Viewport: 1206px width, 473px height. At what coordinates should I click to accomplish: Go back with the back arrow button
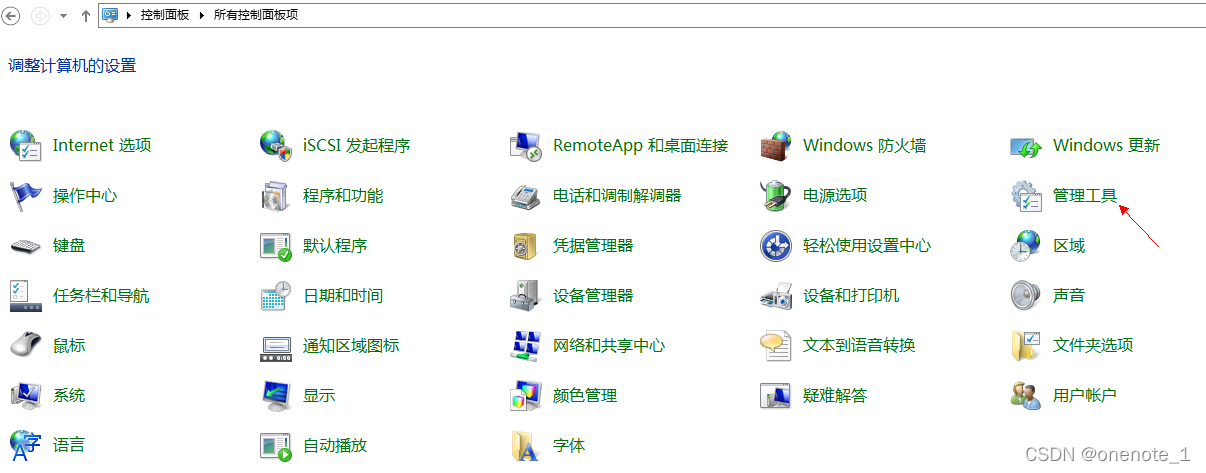13,15
